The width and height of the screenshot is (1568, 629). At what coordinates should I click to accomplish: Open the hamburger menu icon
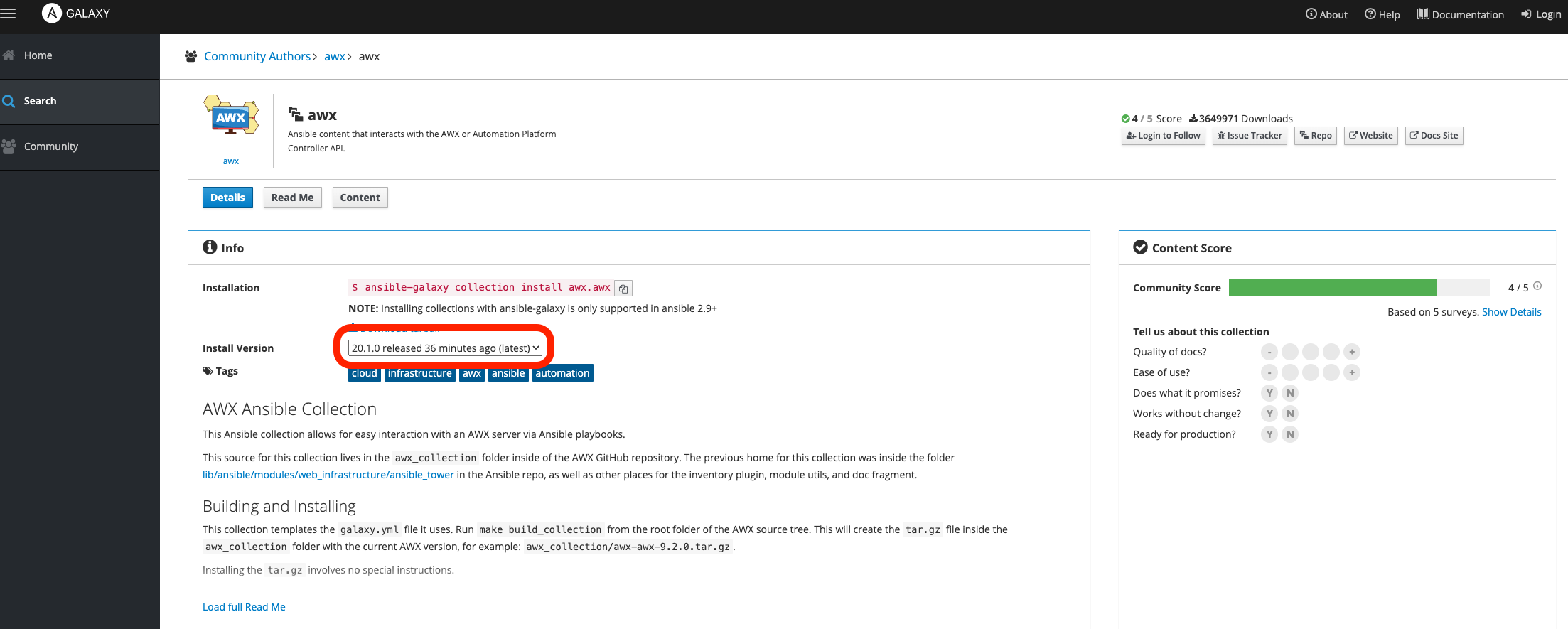point(8,14)
